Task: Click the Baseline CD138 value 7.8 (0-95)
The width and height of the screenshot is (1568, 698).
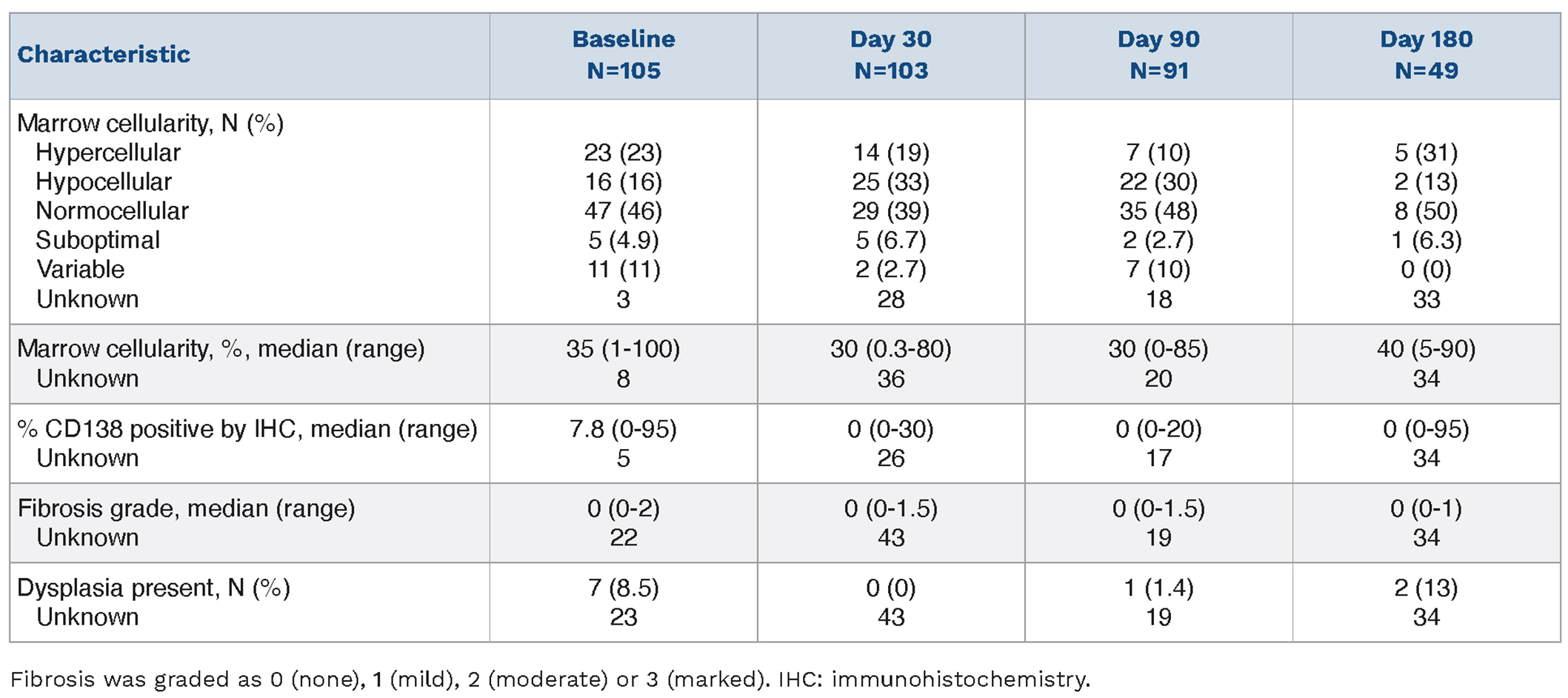Action: click(623, 429)
